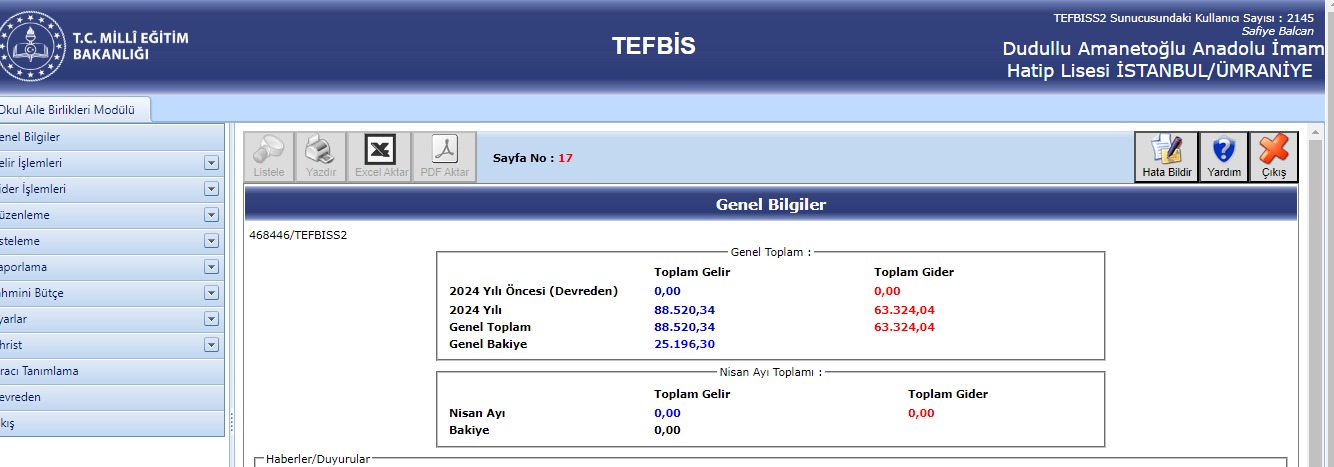Click the Çıkış red X icon
The height and width of the screenshot is (467, 1334).
(1274, 157)
